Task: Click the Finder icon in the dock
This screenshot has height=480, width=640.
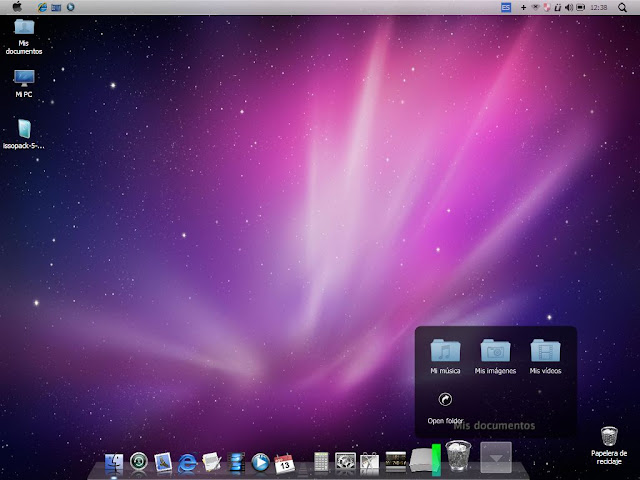Action: (x=114, y=464)
